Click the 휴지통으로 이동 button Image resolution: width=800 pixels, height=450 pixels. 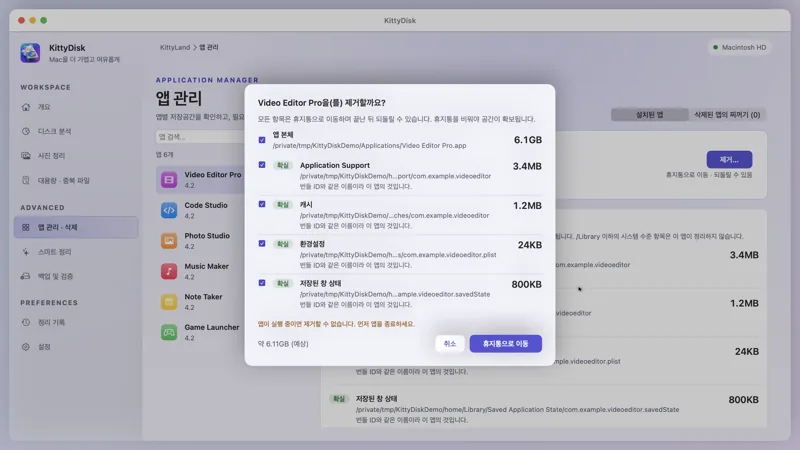(x=506, y=344)
